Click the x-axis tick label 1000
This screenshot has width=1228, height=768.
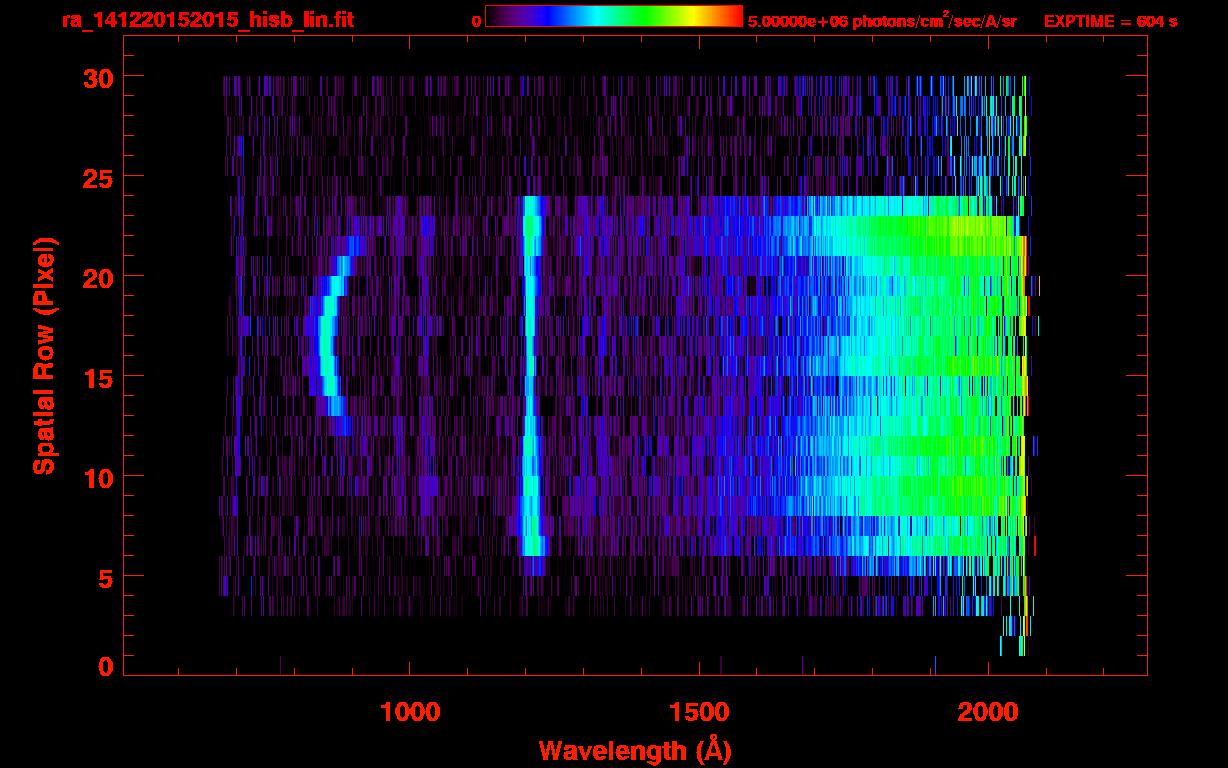pos(410,711)
